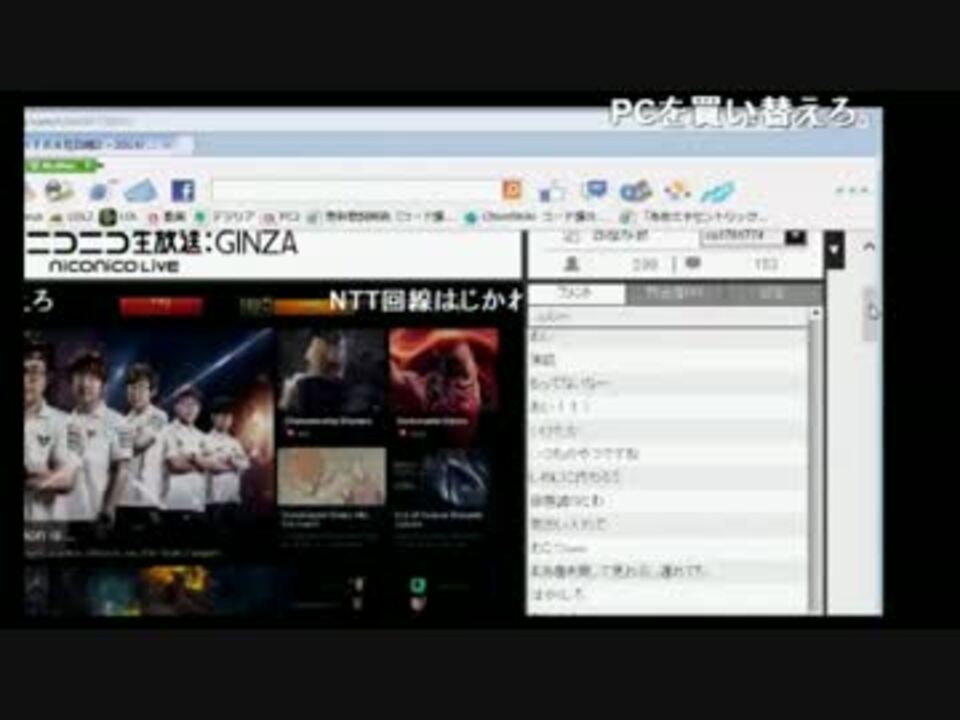Click the PCI bookmark in the bookmarks bar
This screenshot has width=960, height=720.
click(281, 216)
